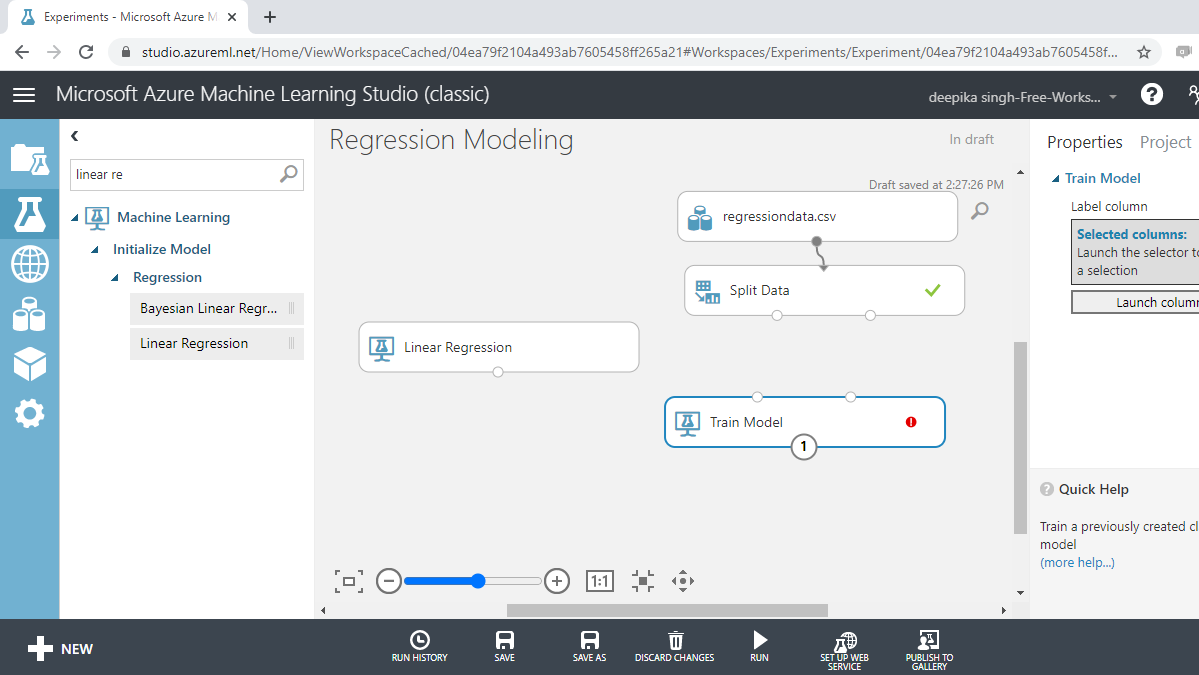Click the Launch column selector button
The image size is (1199, 675).
pyautogui.click(x=1136, y=303)
